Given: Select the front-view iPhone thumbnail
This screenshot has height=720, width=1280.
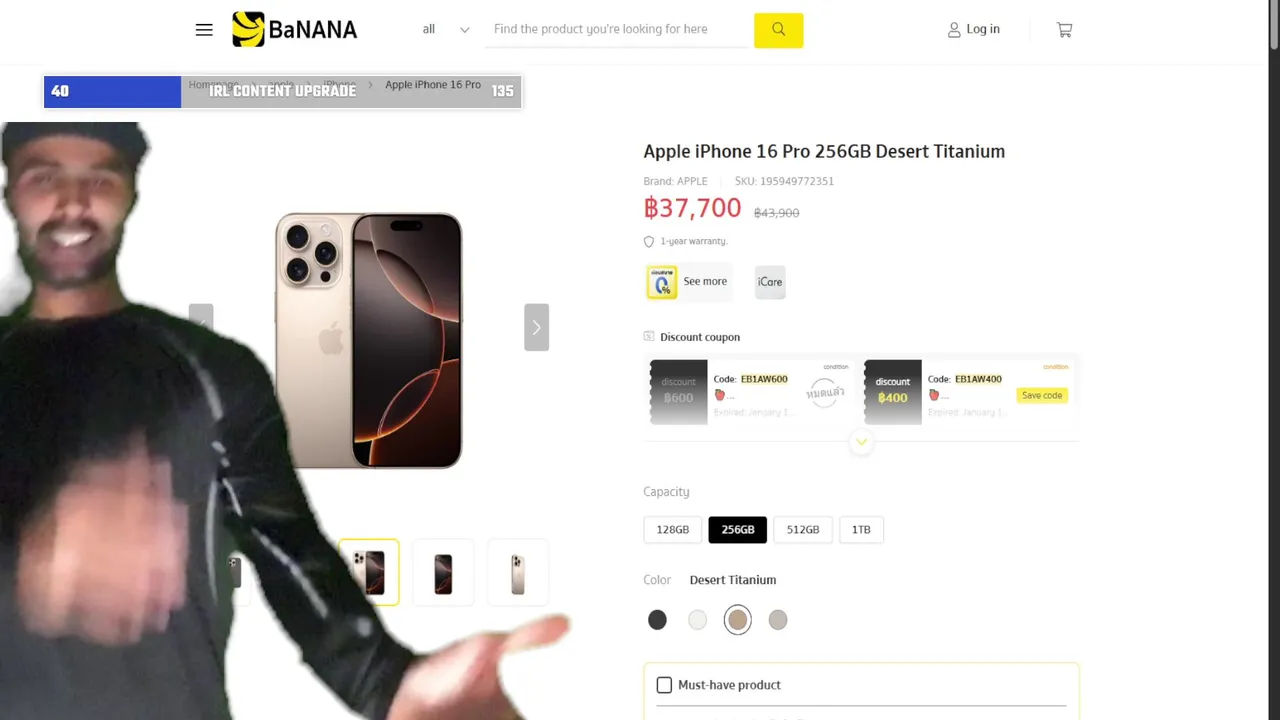Looking at the screenshot, I should tap(443, 573).
